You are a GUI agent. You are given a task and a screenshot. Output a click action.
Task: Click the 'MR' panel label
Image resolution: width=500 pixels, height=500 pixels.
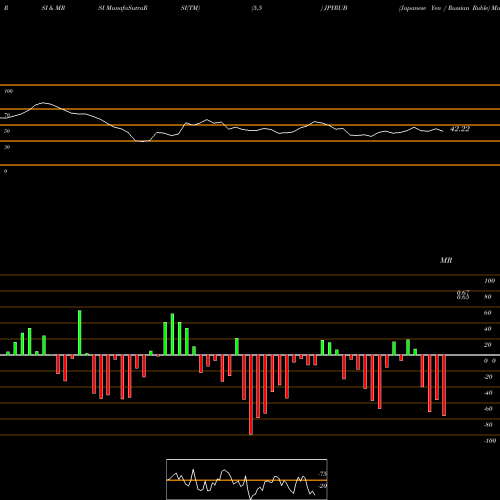[446, 260]
